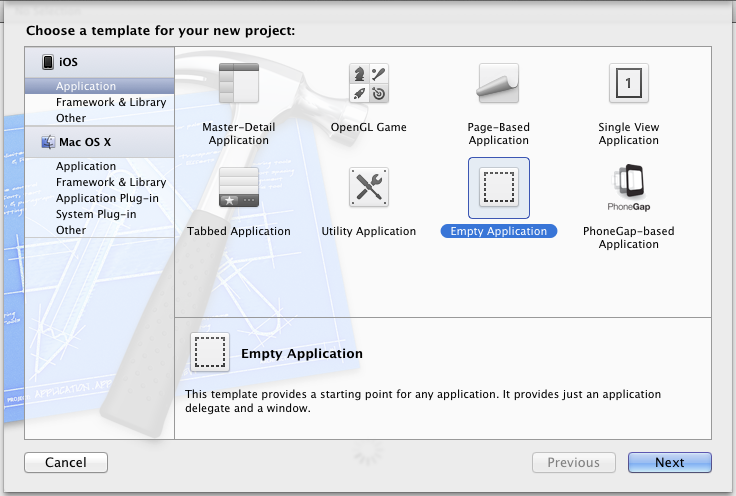Screen dimensions: 736x496
Task: Select Other under iOS category
Action: 71,118
